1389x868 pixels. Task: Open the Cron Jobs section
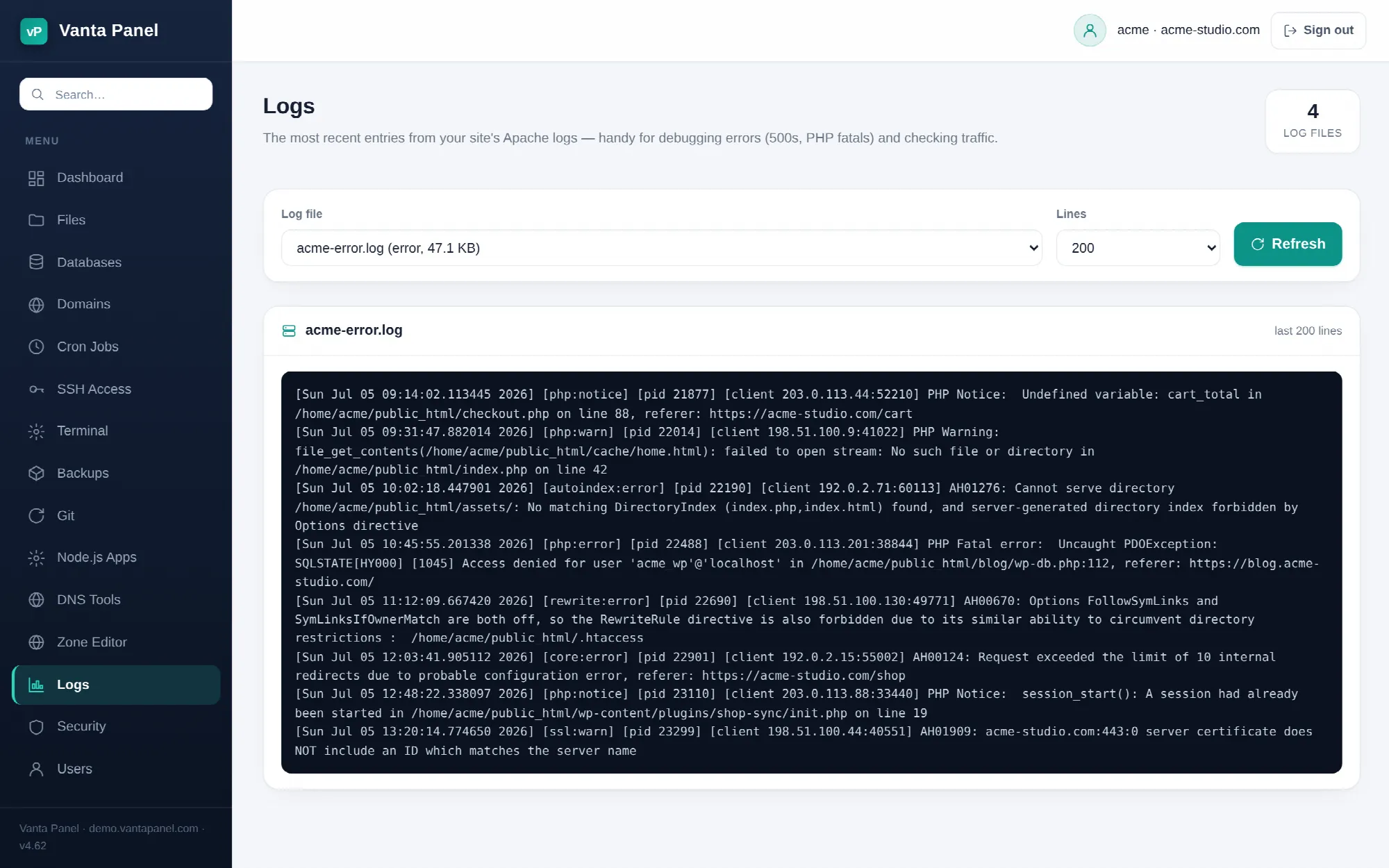tap(116, 347)
